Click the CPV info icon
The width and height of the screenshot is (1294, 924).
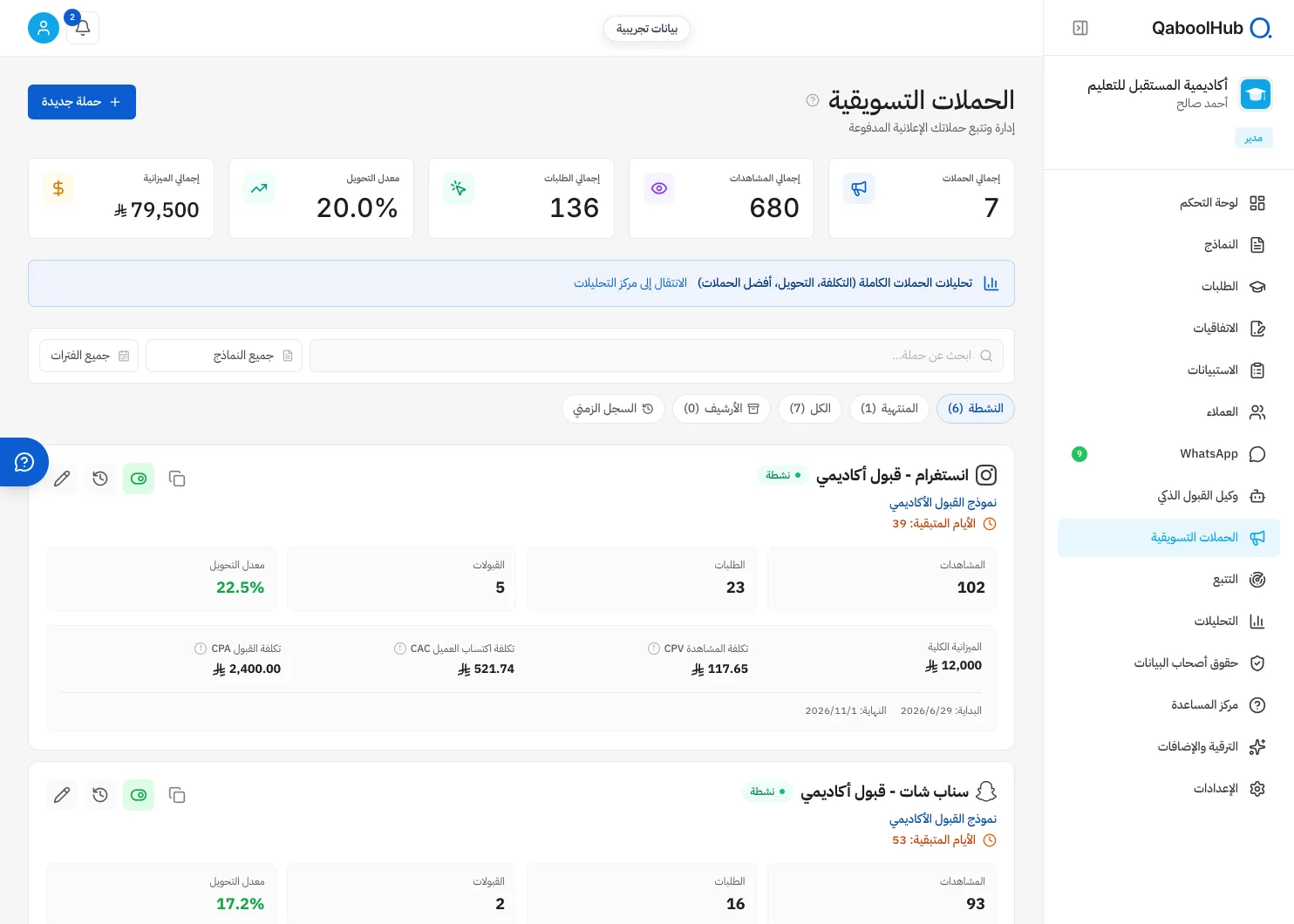pos(654,649)
